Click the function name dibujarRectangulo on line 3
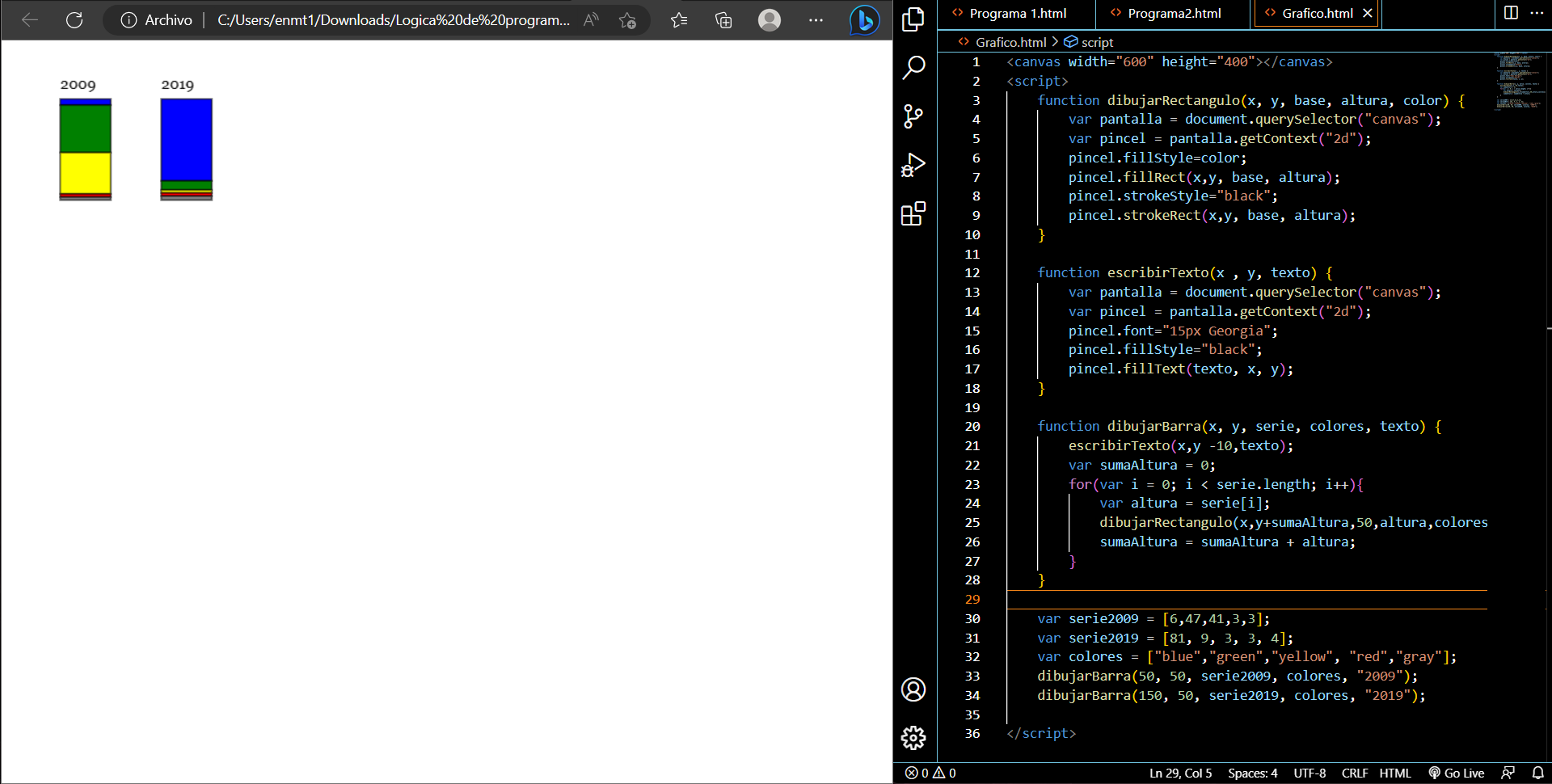The image size is (1552, 784). coord(1174,100)
